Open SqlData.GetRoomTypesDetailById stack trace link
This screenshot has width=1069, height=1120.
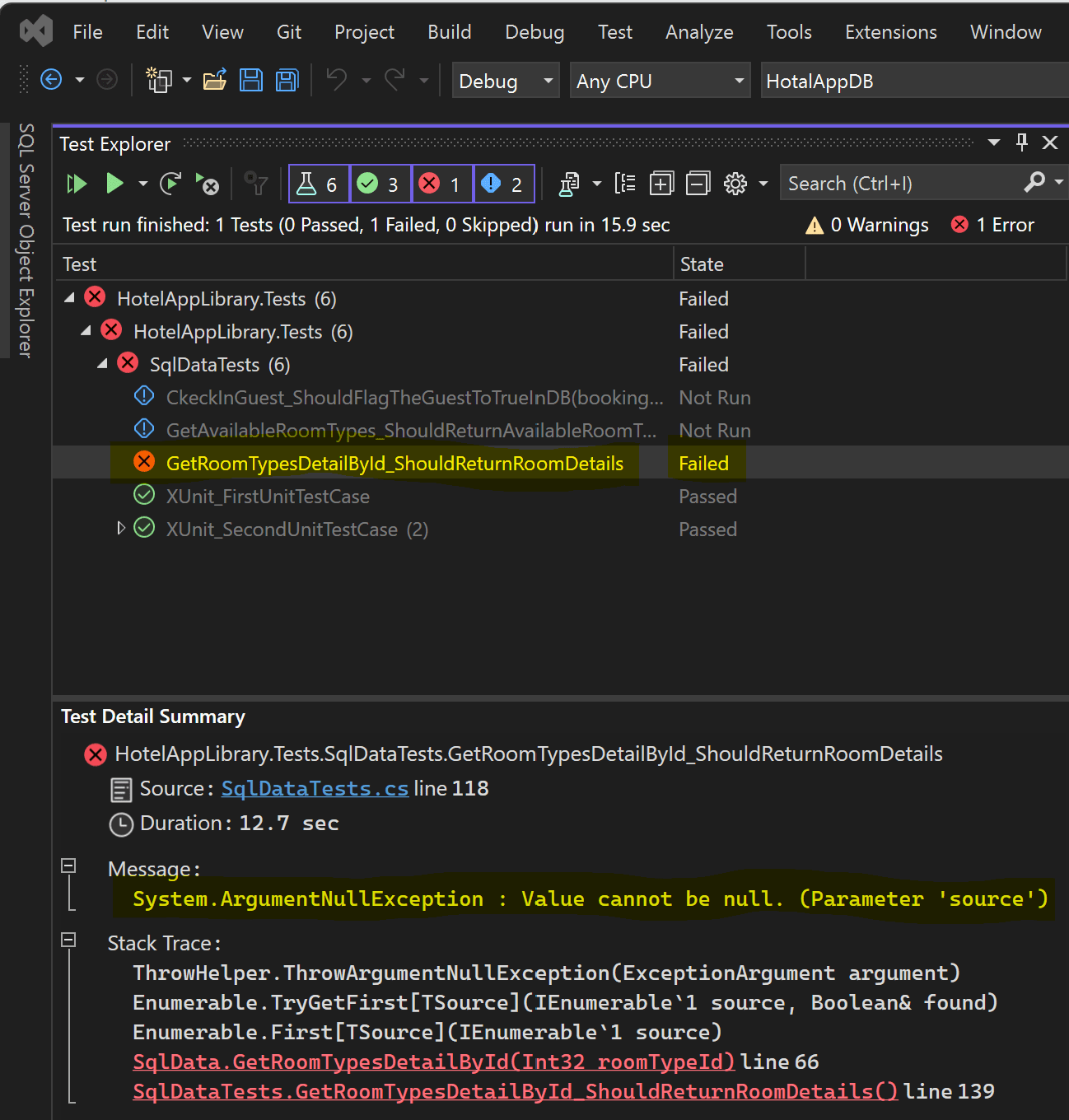pos(432,1062)
